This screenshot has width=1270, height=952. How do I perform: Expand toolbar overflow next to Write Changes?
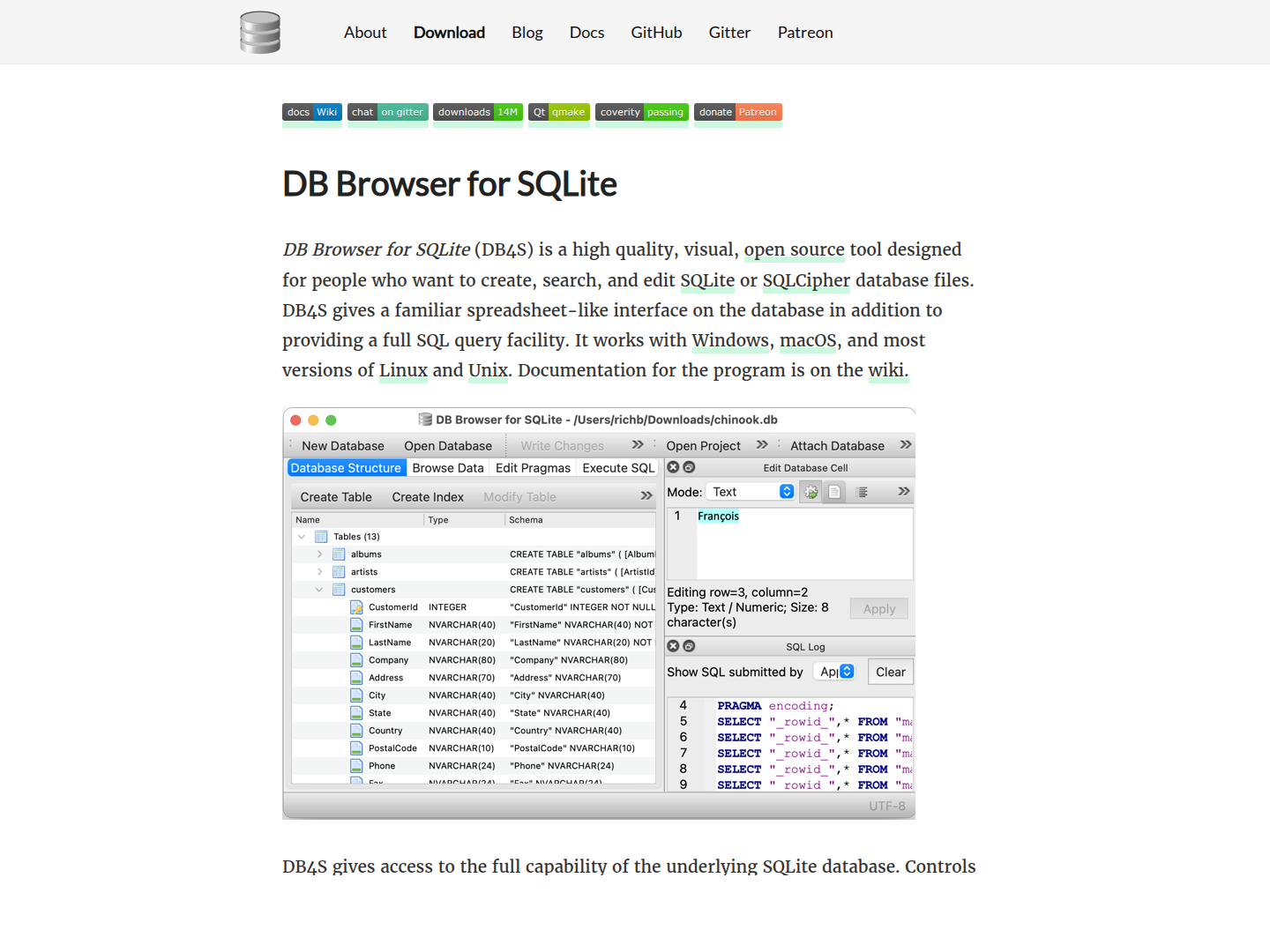pyautogui.click(x=638, y=444)
